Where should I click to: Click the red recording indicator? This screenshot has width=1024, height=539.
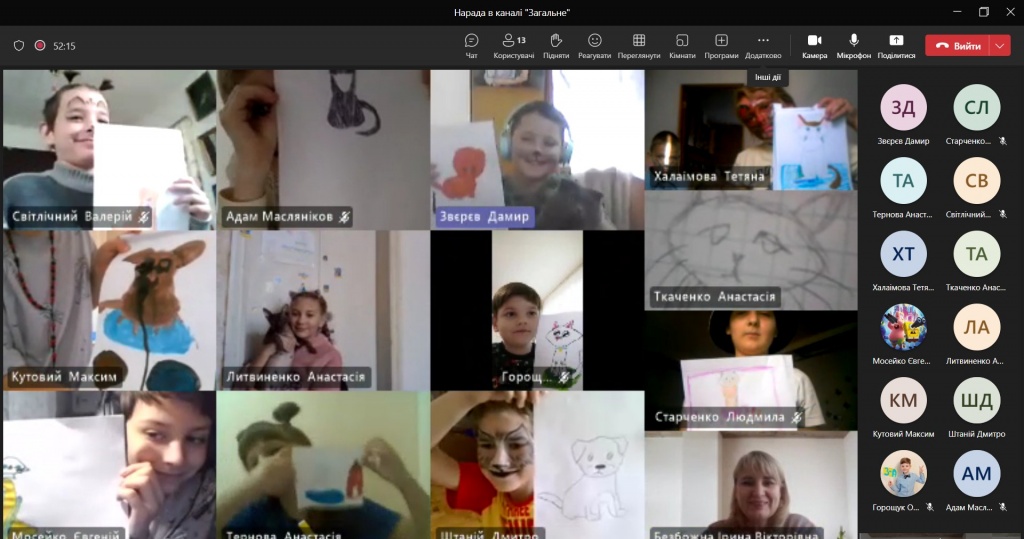40,46
